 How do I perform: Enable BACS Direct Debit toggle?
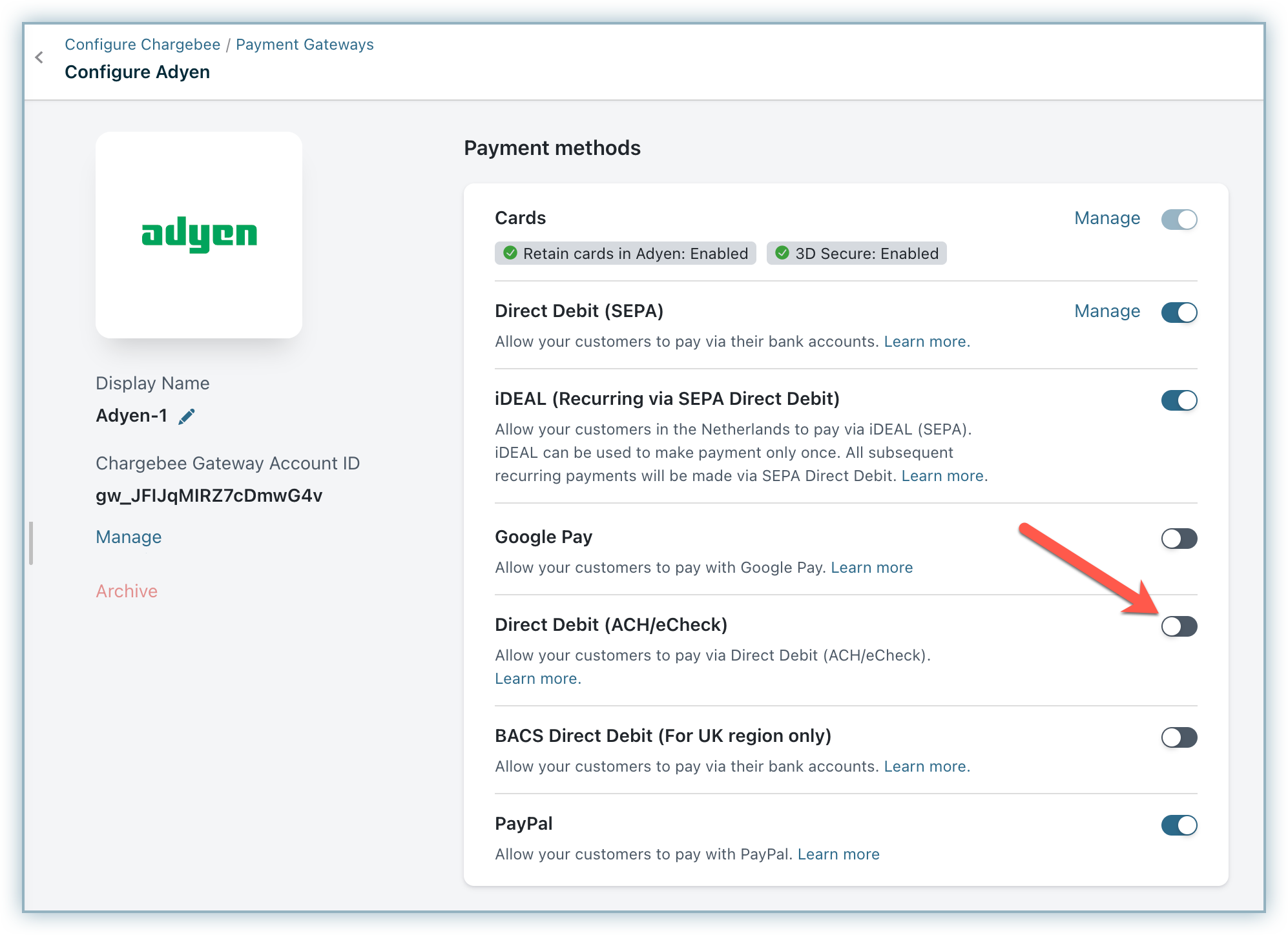point(1179,737)
